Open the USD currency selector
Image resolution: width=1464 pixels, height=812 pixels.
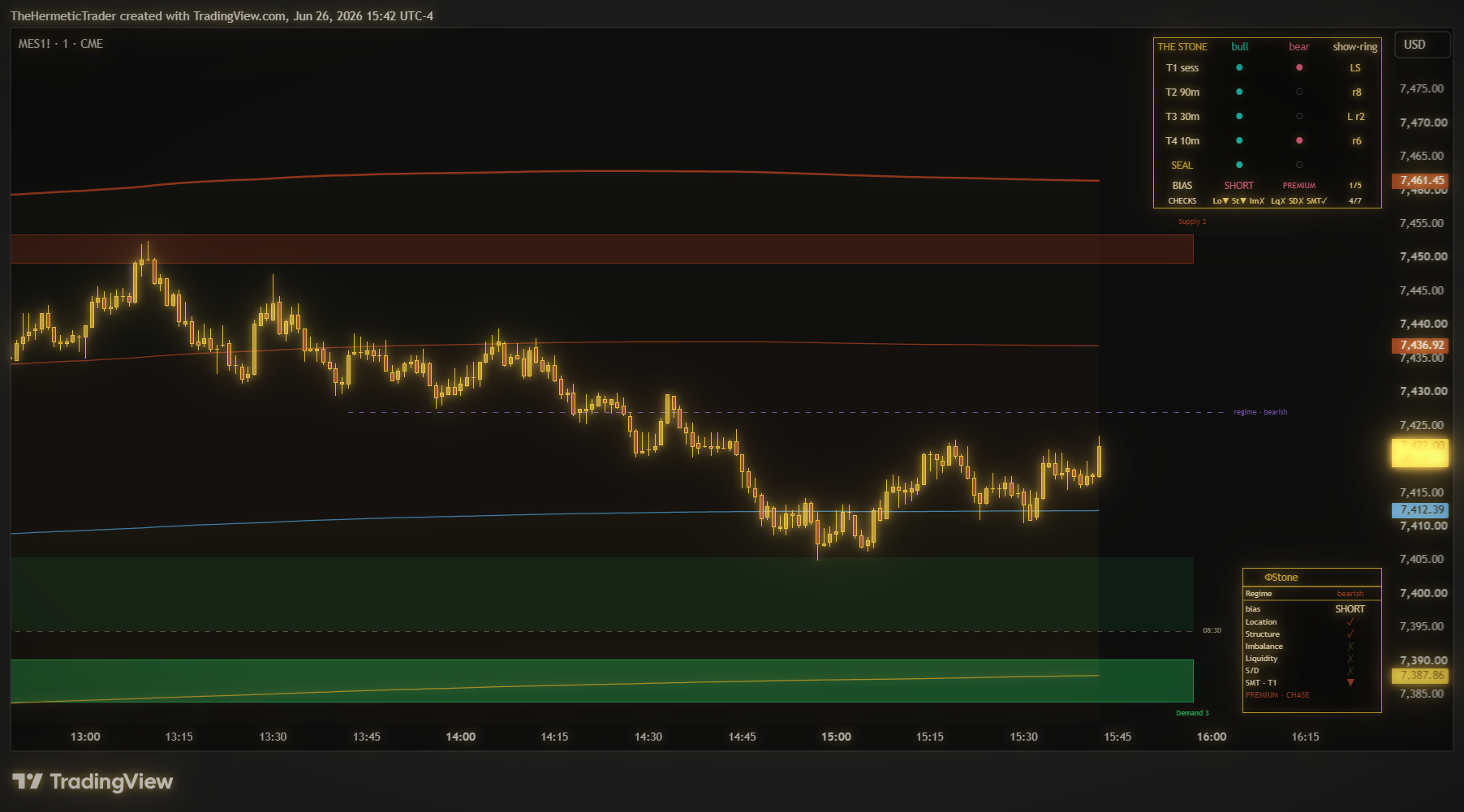(x=1422, y=45)
